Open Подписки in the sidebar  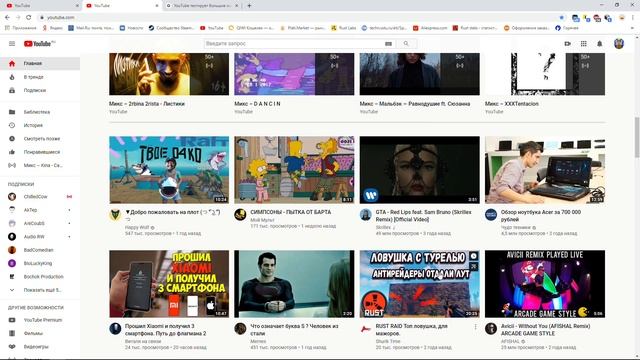point(40,90)
